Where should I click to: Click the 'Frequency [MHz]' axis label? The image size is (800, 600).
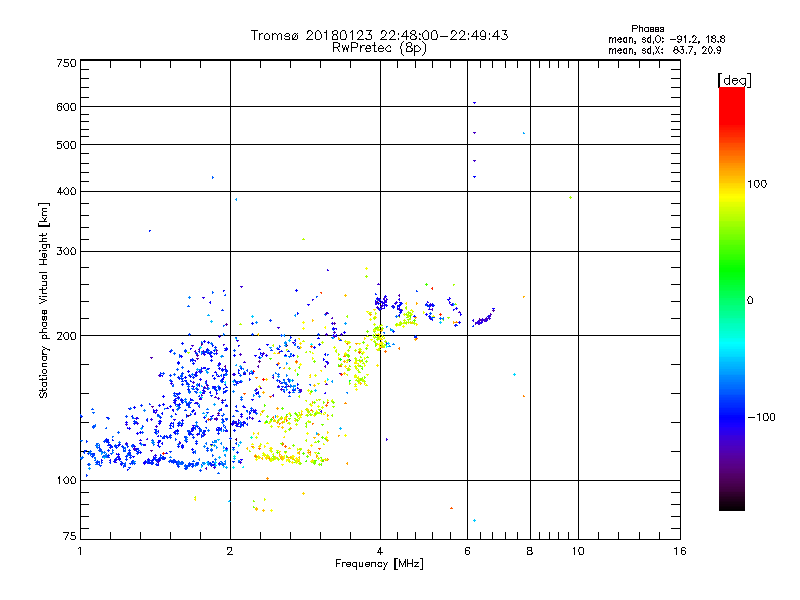[379, 564]
